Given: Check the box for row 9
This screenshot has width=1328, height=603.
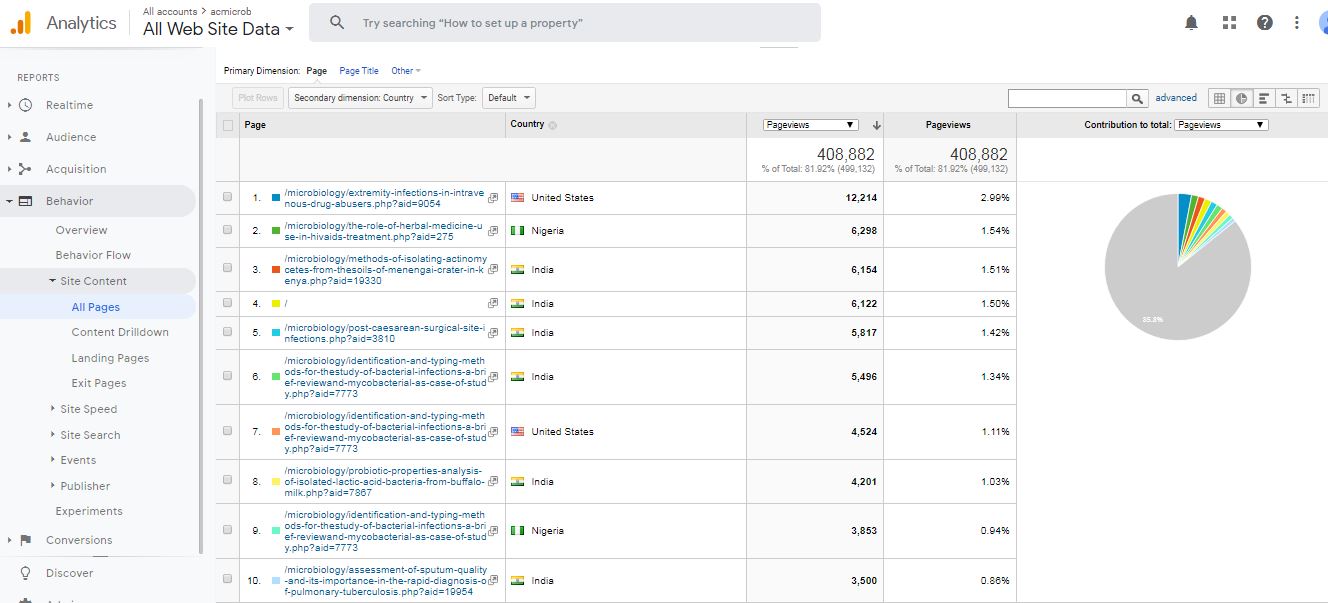Looking at the screenshot, I should click(228, 531).
